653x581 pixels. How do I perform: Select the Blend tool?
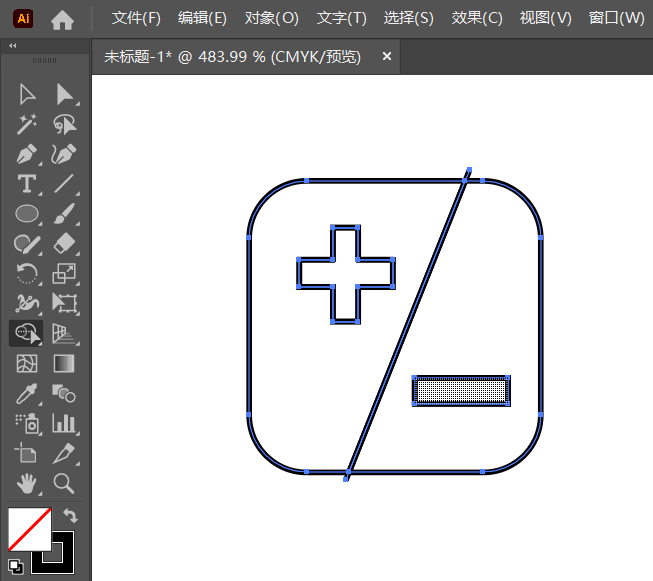(64, 393)
